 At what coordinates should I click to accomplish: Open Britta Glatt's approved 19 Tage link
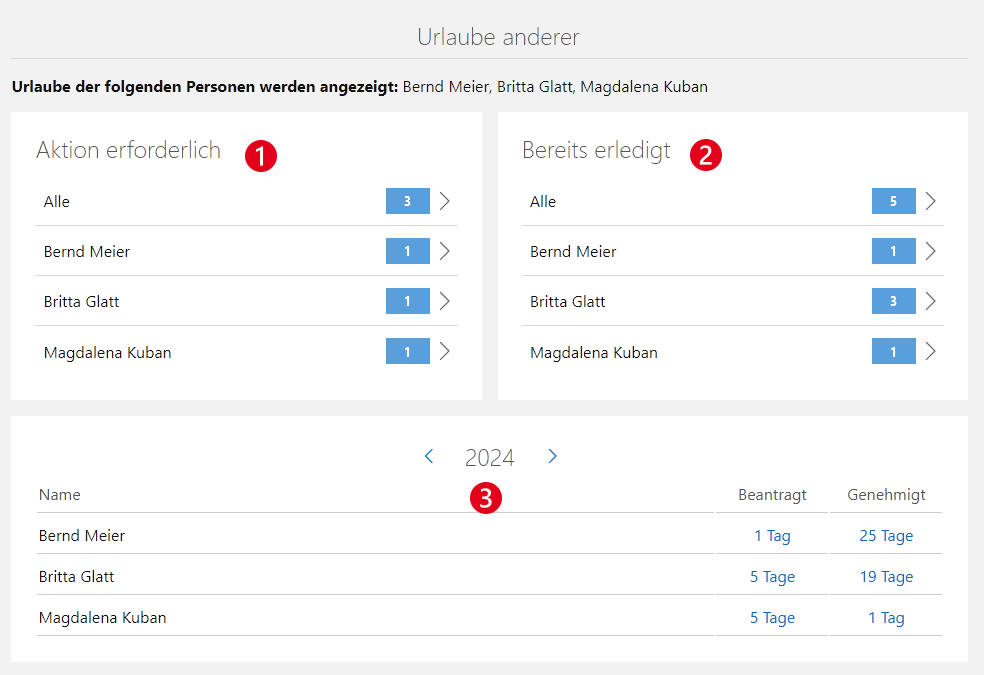click(886, 577)
